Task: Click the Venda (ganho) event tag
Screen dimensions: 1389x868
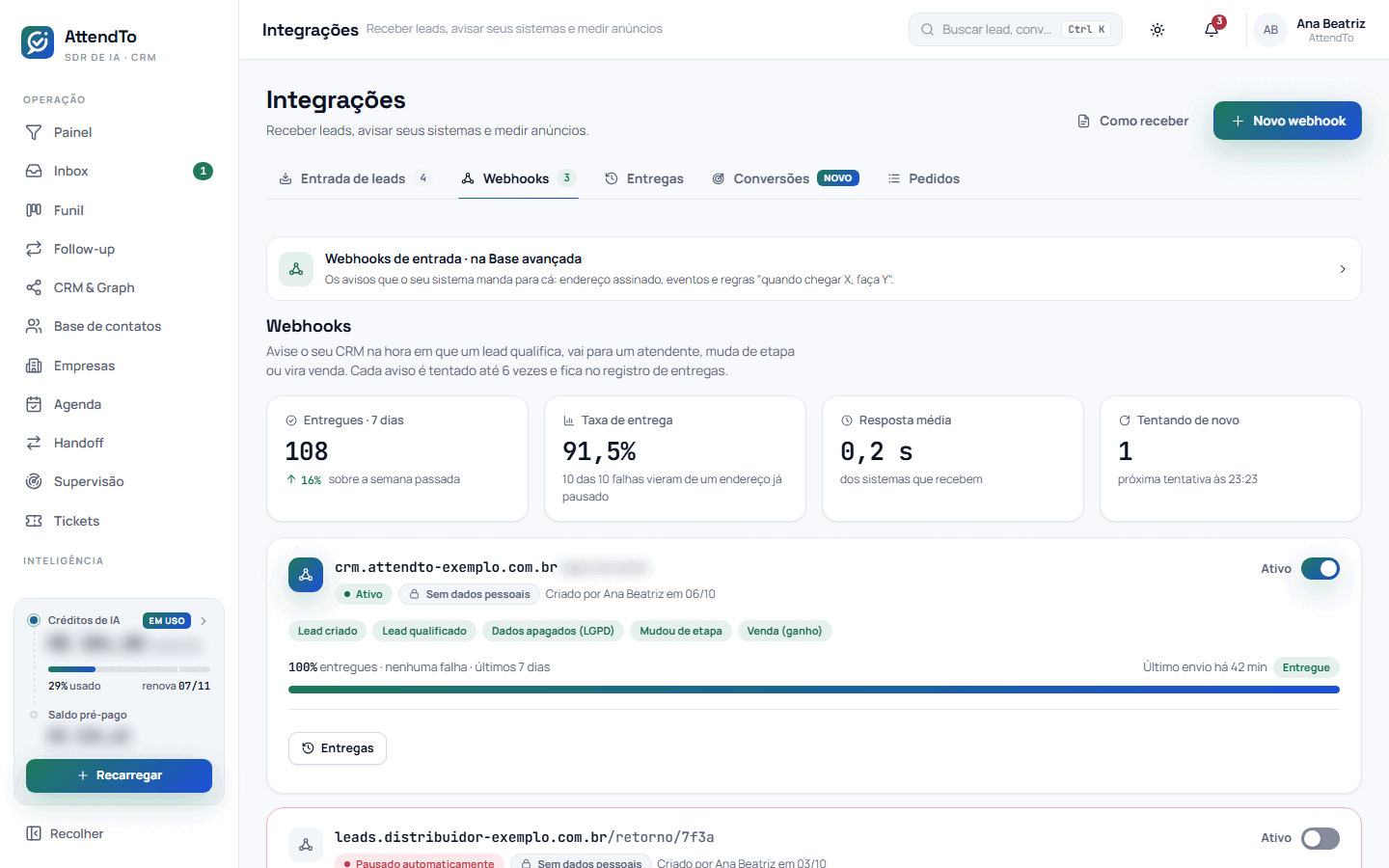Action: [x=784, y=631]
